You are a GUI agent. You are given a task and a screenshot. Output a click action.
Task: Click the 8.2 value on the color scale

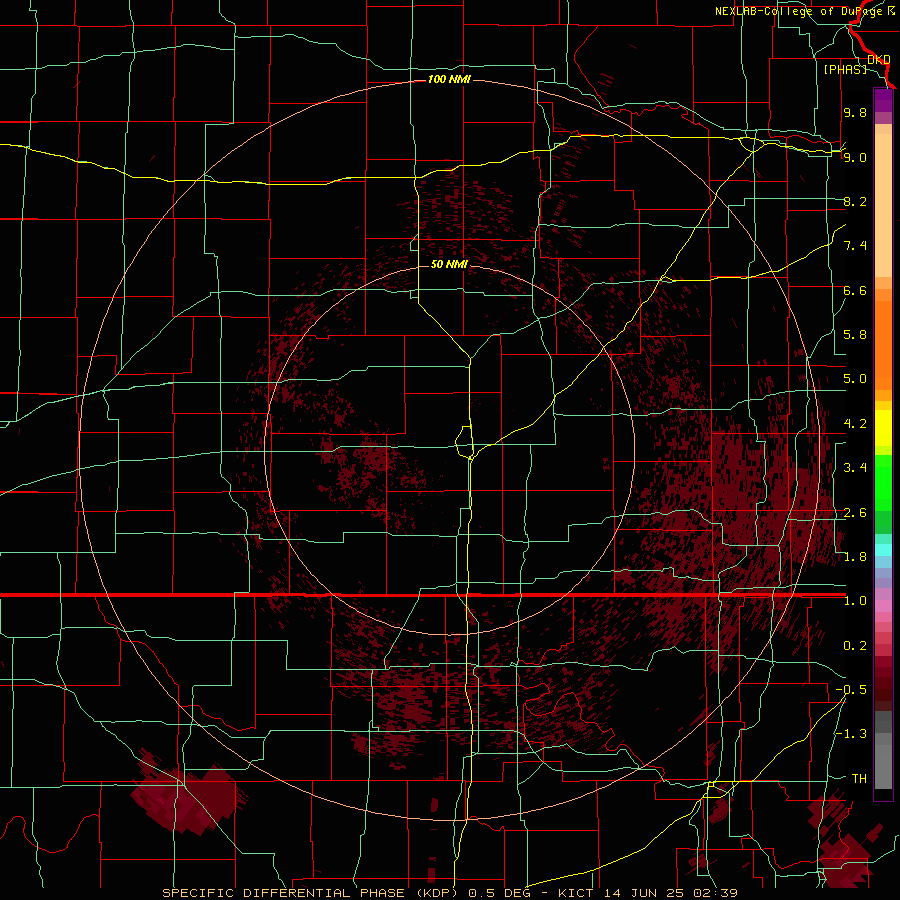[855, 201]
